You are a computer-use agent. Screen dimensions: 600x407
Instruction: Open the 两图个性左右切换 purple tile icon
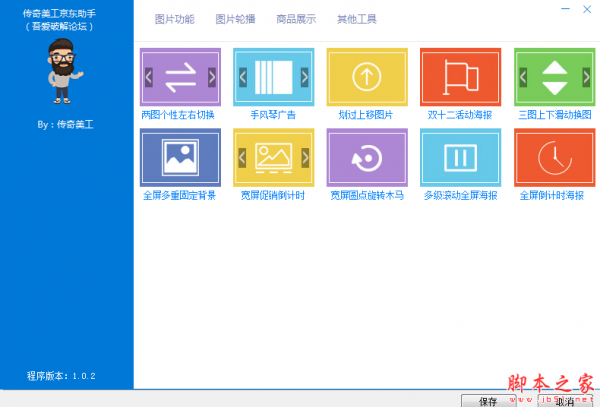(180, 77)
